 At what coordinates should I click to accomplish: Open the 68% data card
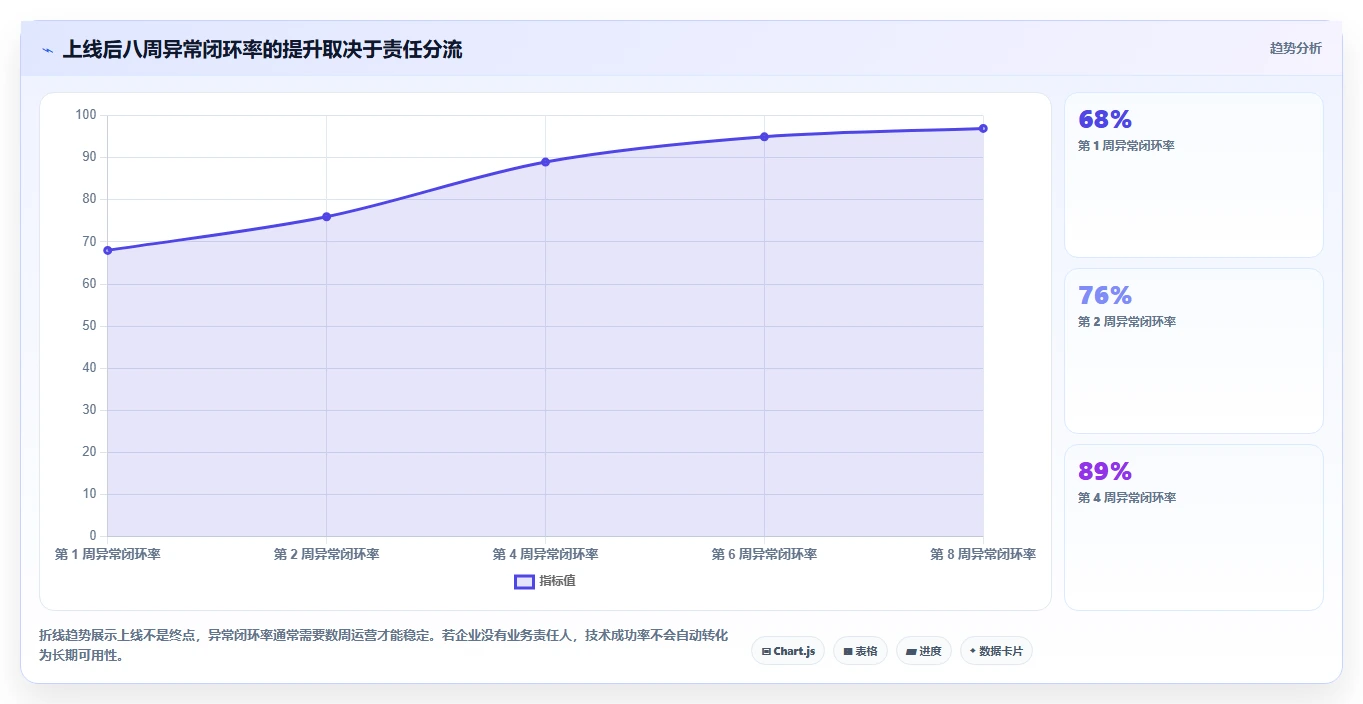point(1194,175)
